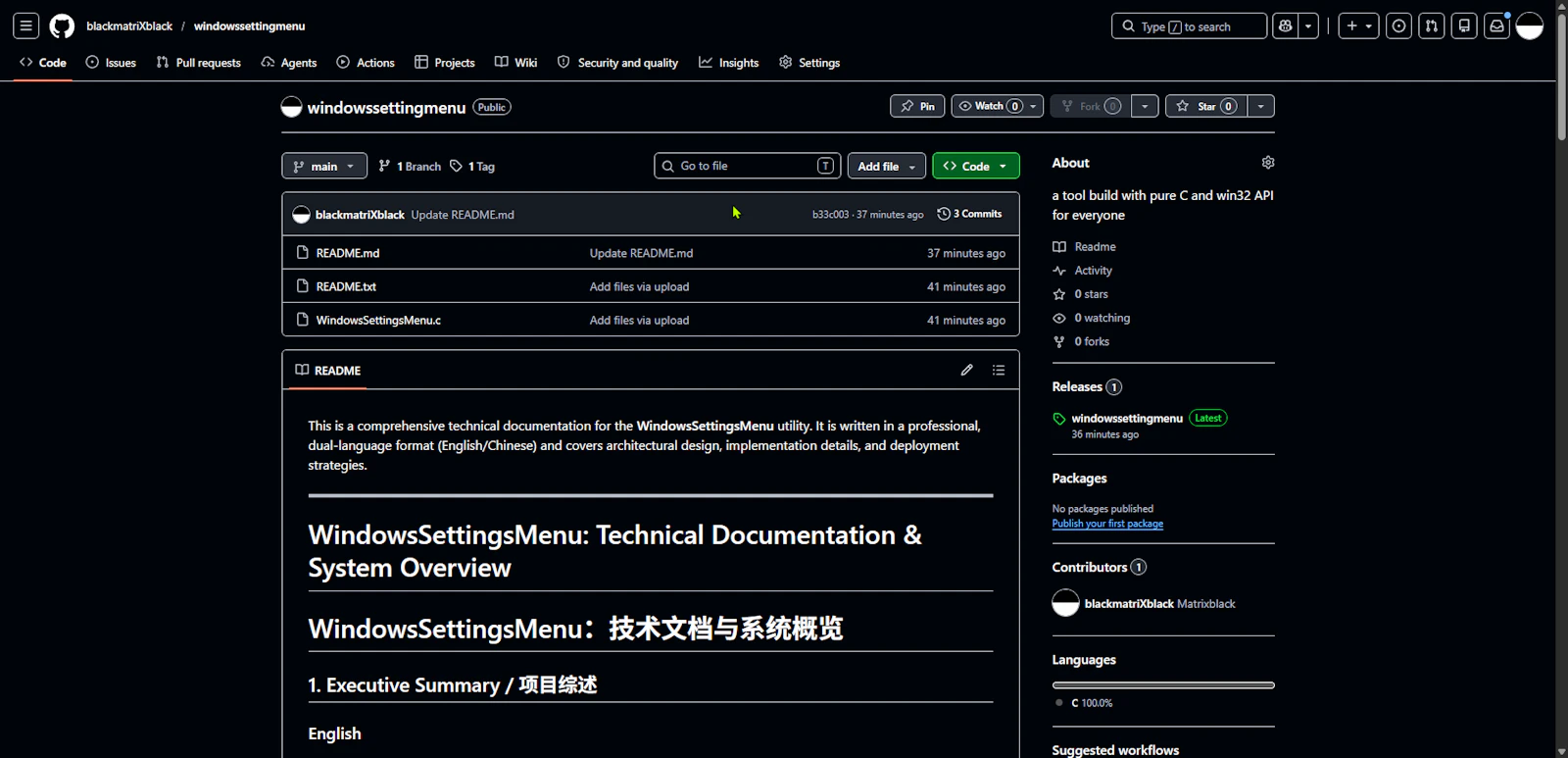Pin the repository with Pin button

click(917, 106)
